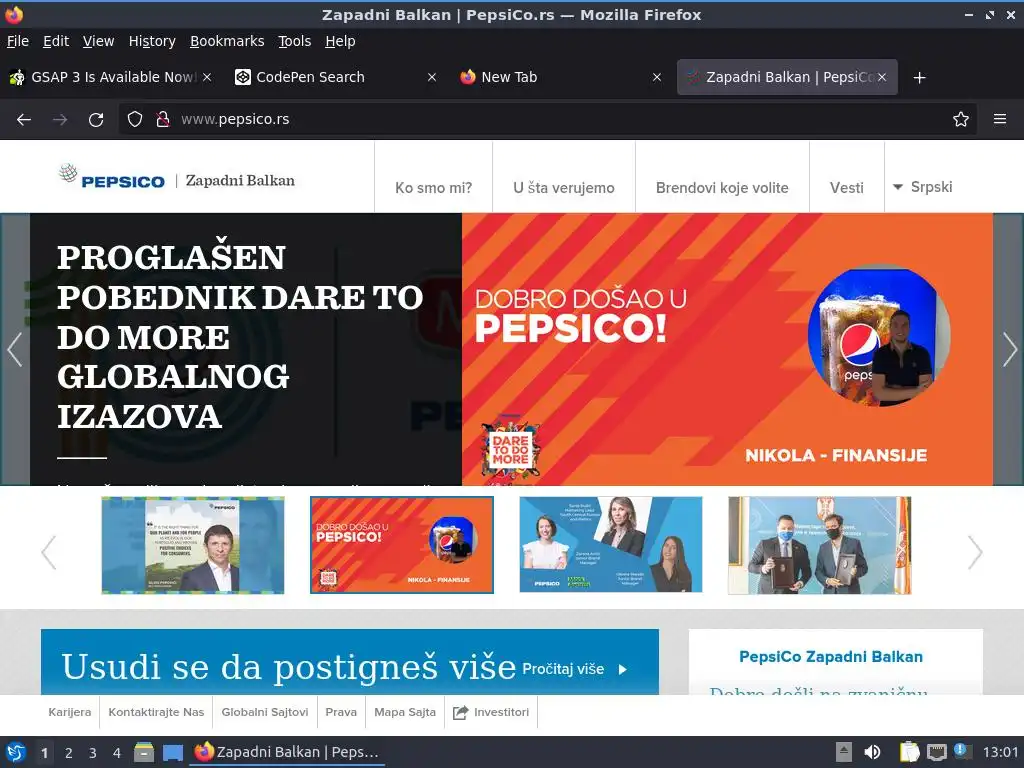The width and height of the screenshot is (1024, 768).
Task: Click the network monitor tray icon
Action: tap(936, 752)
